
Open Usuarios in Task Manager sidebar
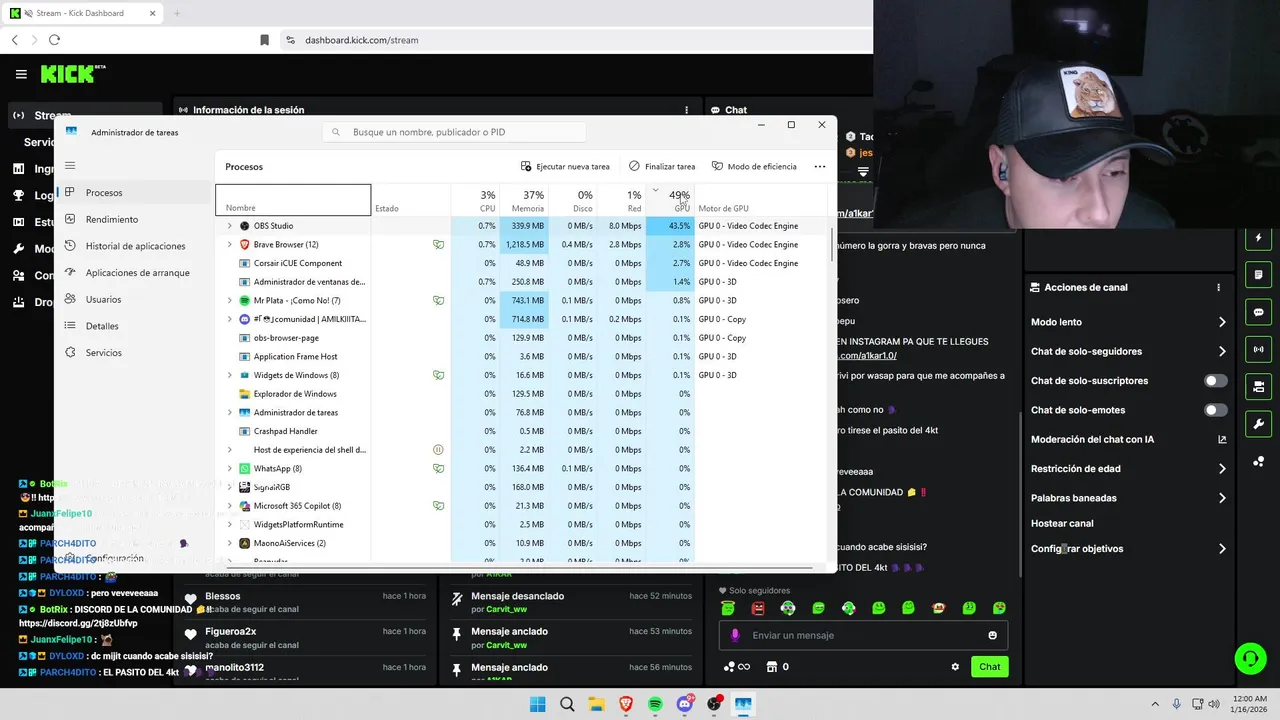point(103,299)
